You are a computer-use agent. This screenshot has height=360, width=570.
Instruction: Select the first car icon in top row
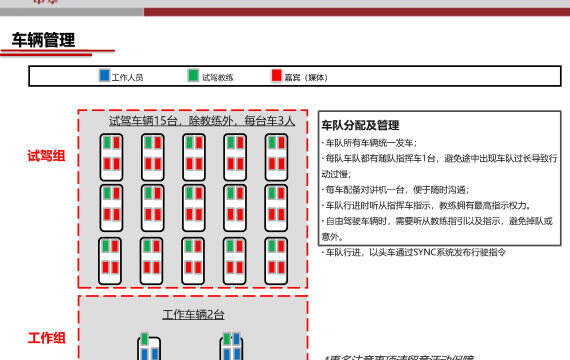[112, 157]
